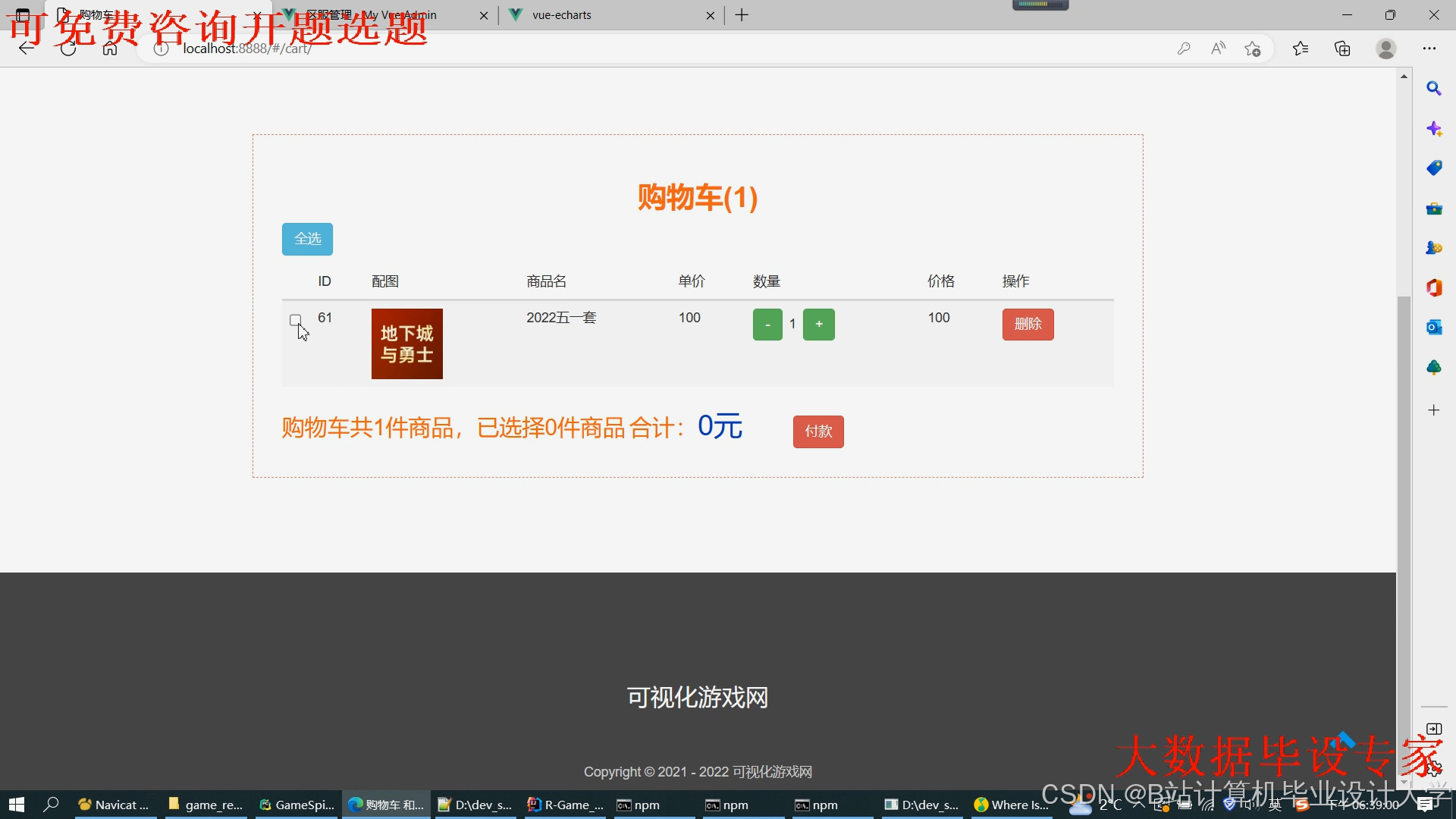Open Collections icon in toolbar
The width and height of the screenshot is (1456, 819).
(1342, 49)
